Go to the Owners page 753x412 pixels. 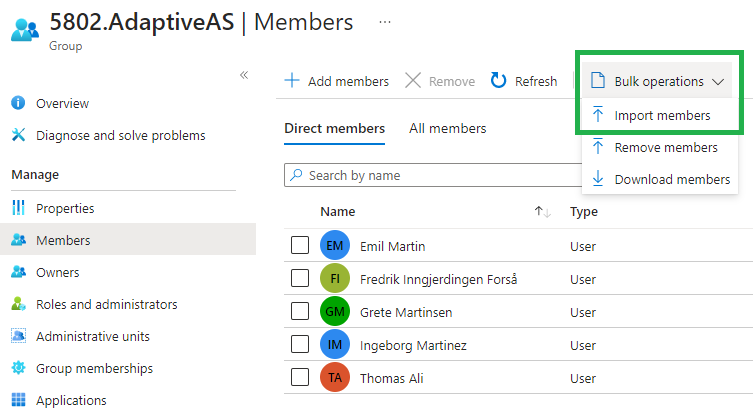tap(58, 272)
